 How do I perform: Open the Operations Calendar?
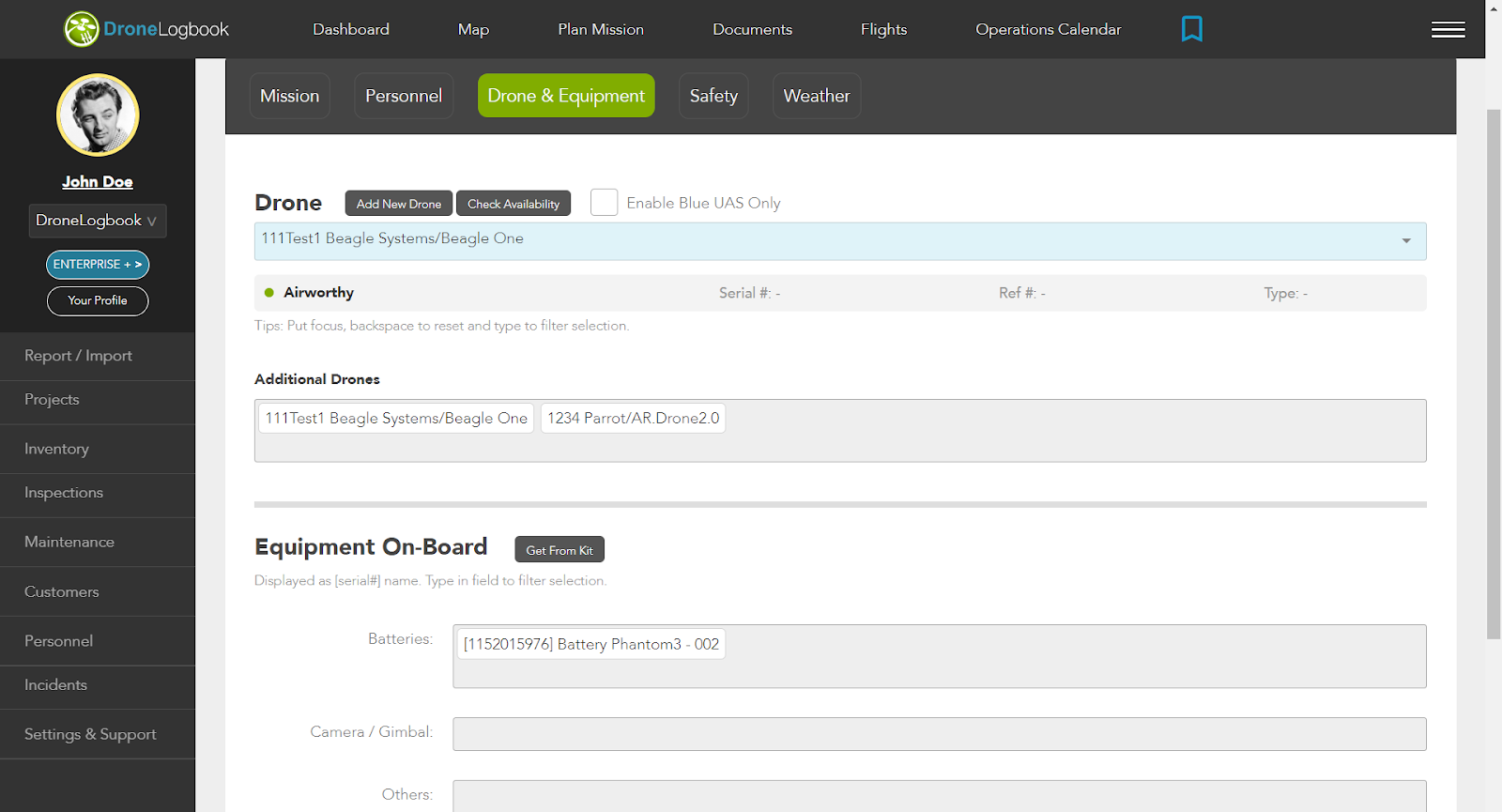click(1048, 29)
